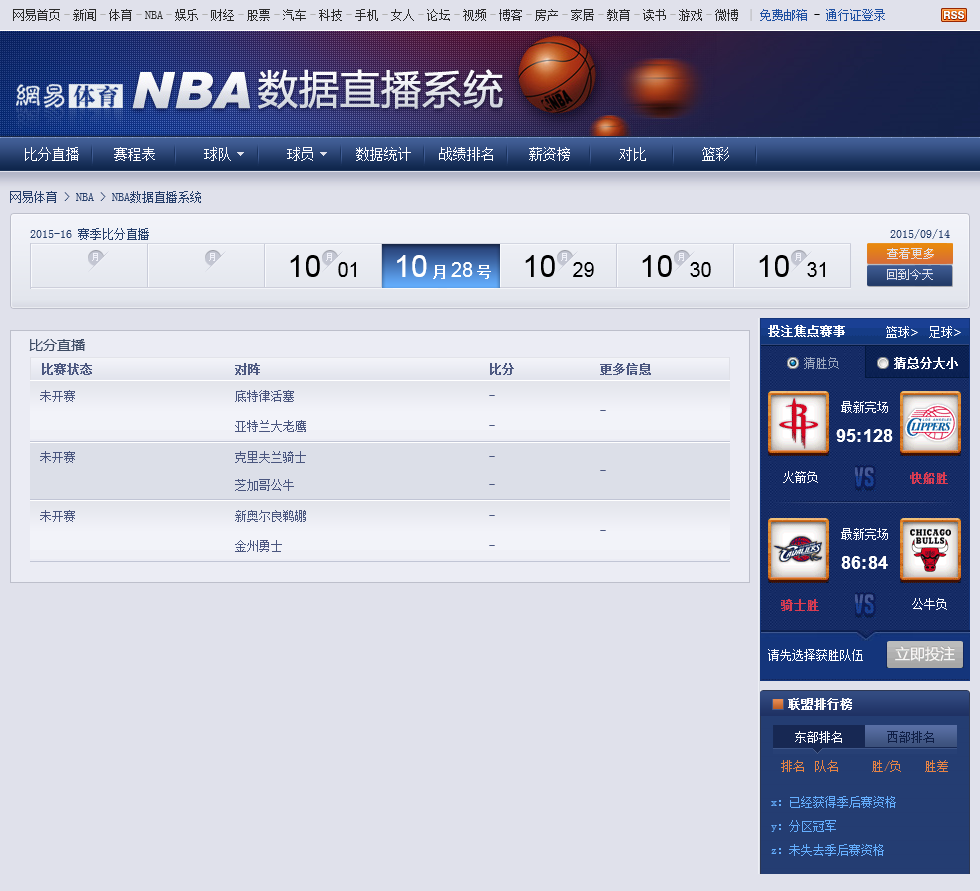
Task: Click the 克里夫兰骑士 team name
Action: pyautogui.click(x=270, y=457)
